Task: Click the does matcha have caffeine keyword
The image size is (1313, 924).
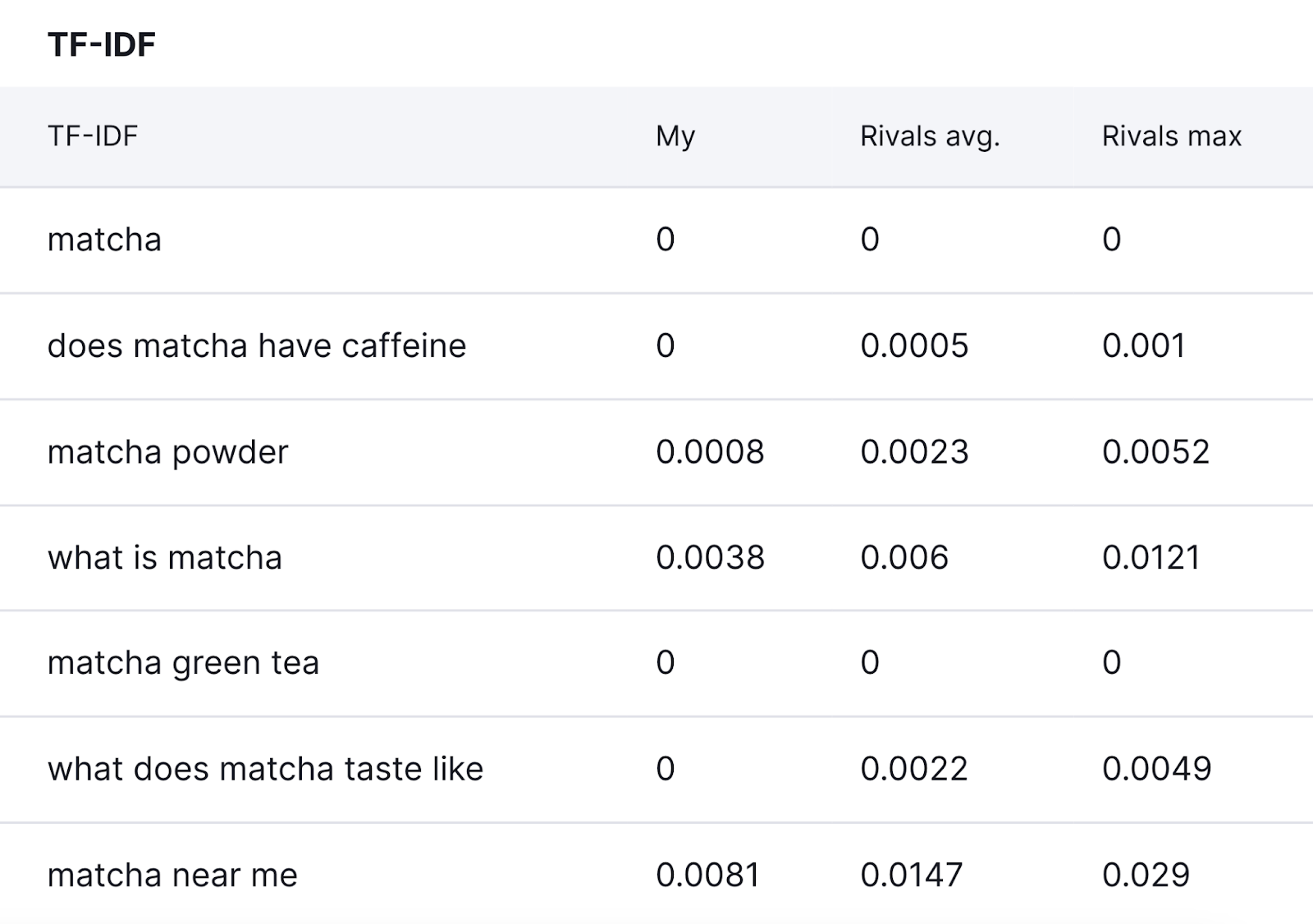Action: [256, 345]
